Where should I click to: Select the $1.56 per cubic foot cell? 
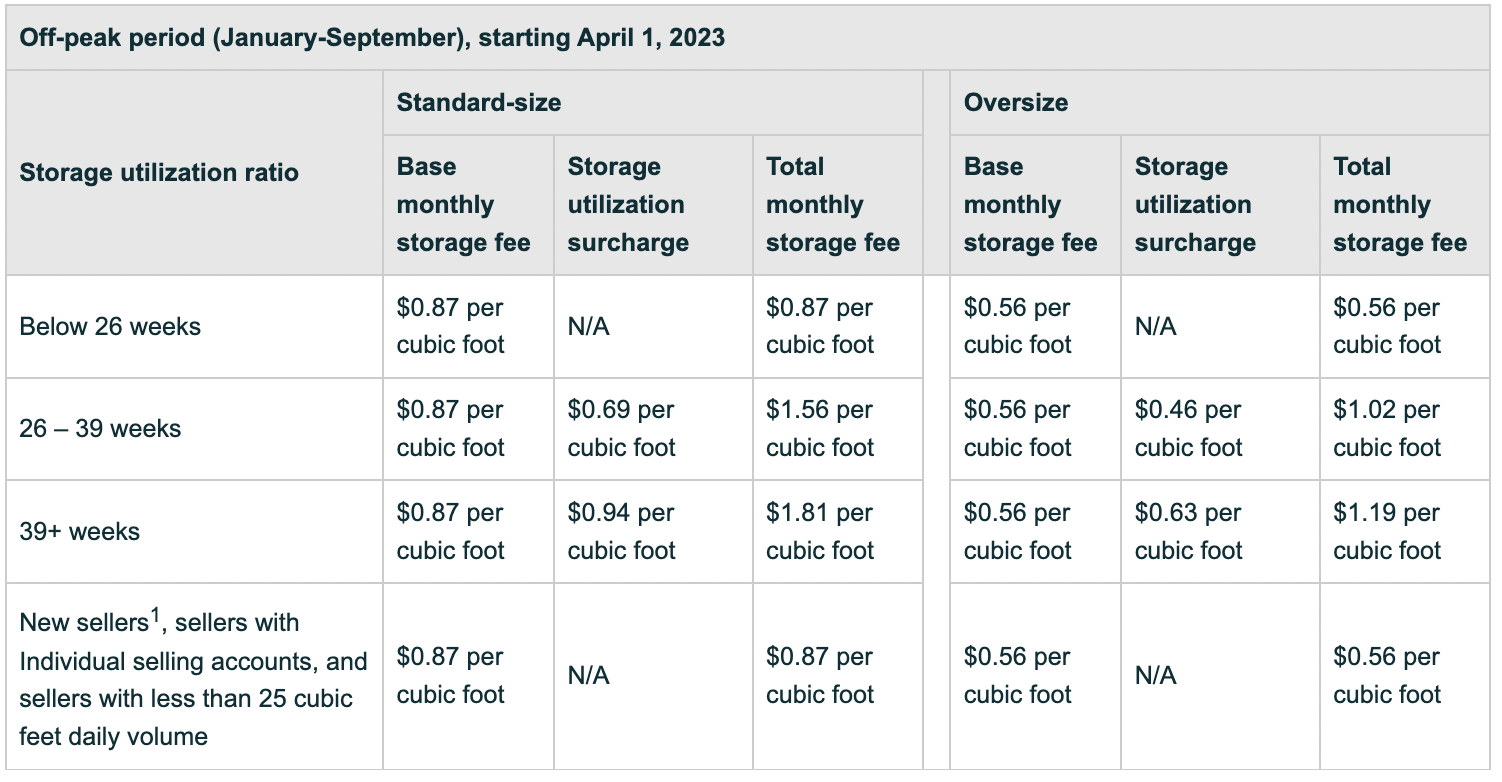tap(820, 429)
